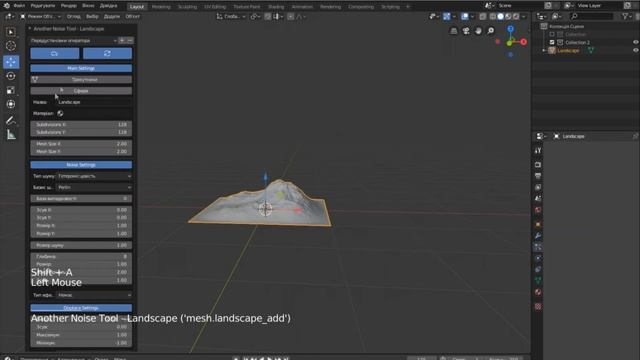Image resolution: width=640 pixels, height=360 pixels.
Task: Click the camera view icon
Action: (466, 31)
